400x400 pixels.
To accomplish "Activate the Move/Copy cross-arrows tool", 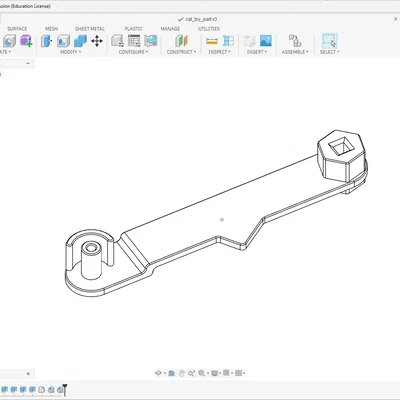I will [x=97, y=41].
